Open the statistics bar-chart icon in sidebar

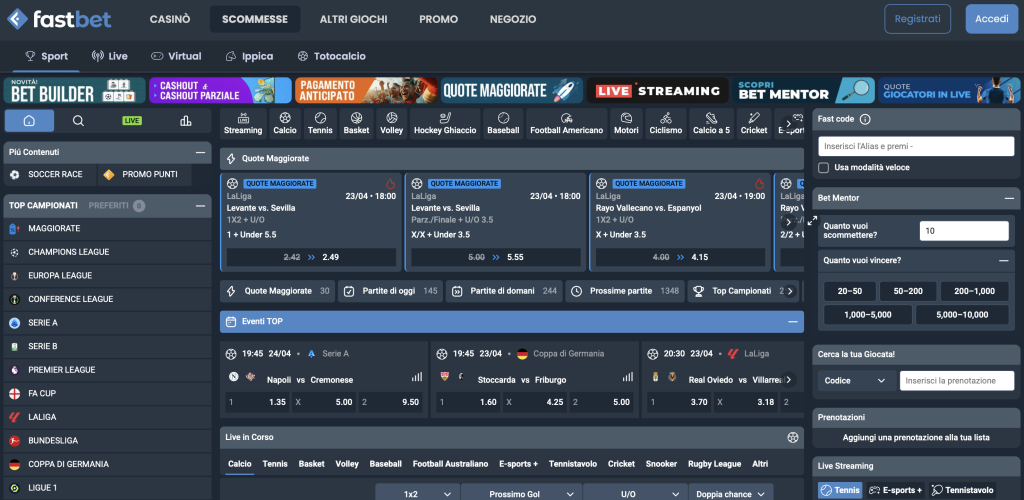[x=185, y=121]
